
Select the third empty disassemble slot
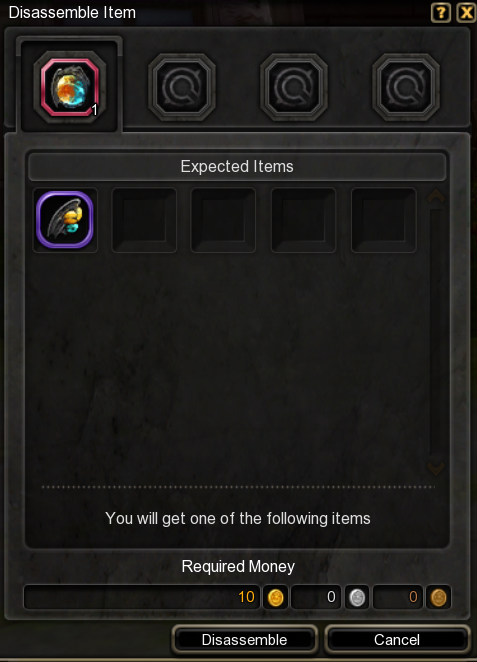click(294, 87)
